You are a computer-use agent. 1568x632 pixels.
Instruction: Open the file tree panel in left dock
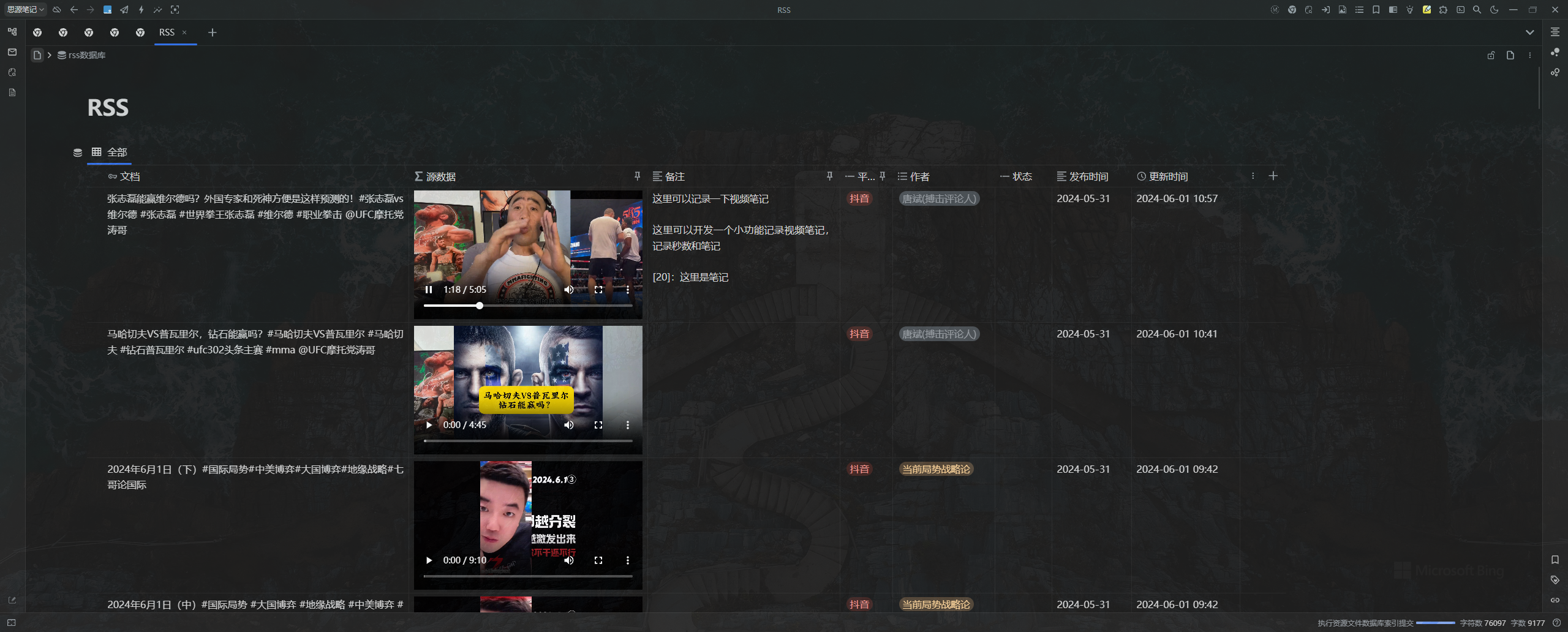click(x=12, y=32)
